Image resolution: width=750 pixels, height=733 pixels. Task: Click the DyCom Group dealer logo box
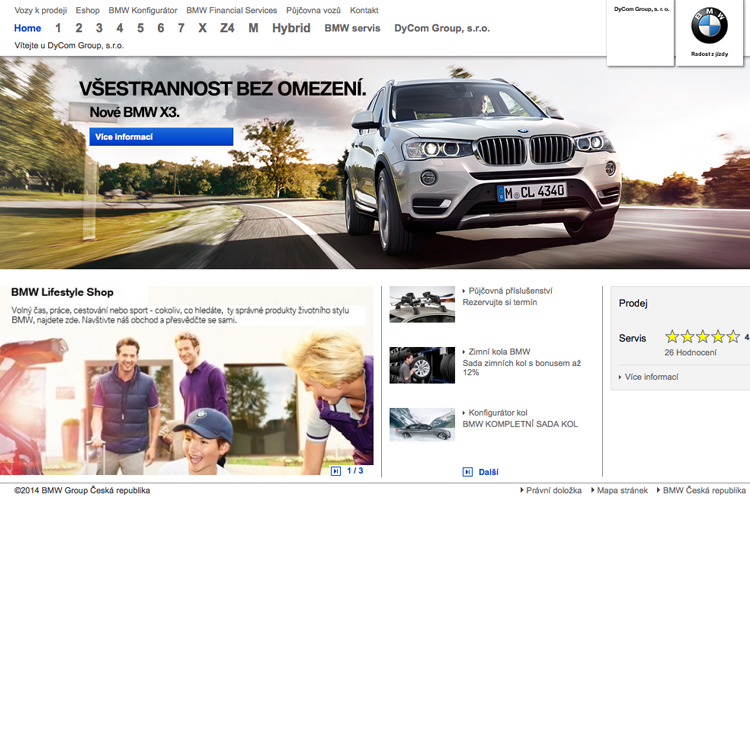(x=641, y=33)
